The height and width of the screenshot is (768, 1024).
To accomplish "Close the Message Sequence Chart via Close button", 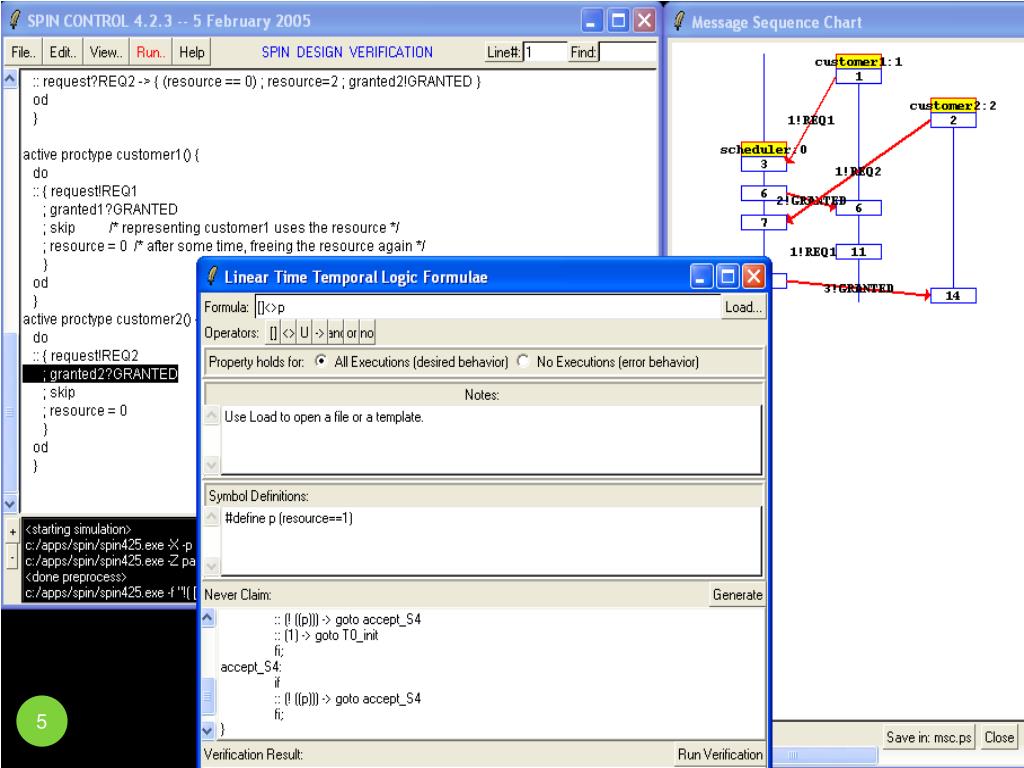I will pos(999,737).
